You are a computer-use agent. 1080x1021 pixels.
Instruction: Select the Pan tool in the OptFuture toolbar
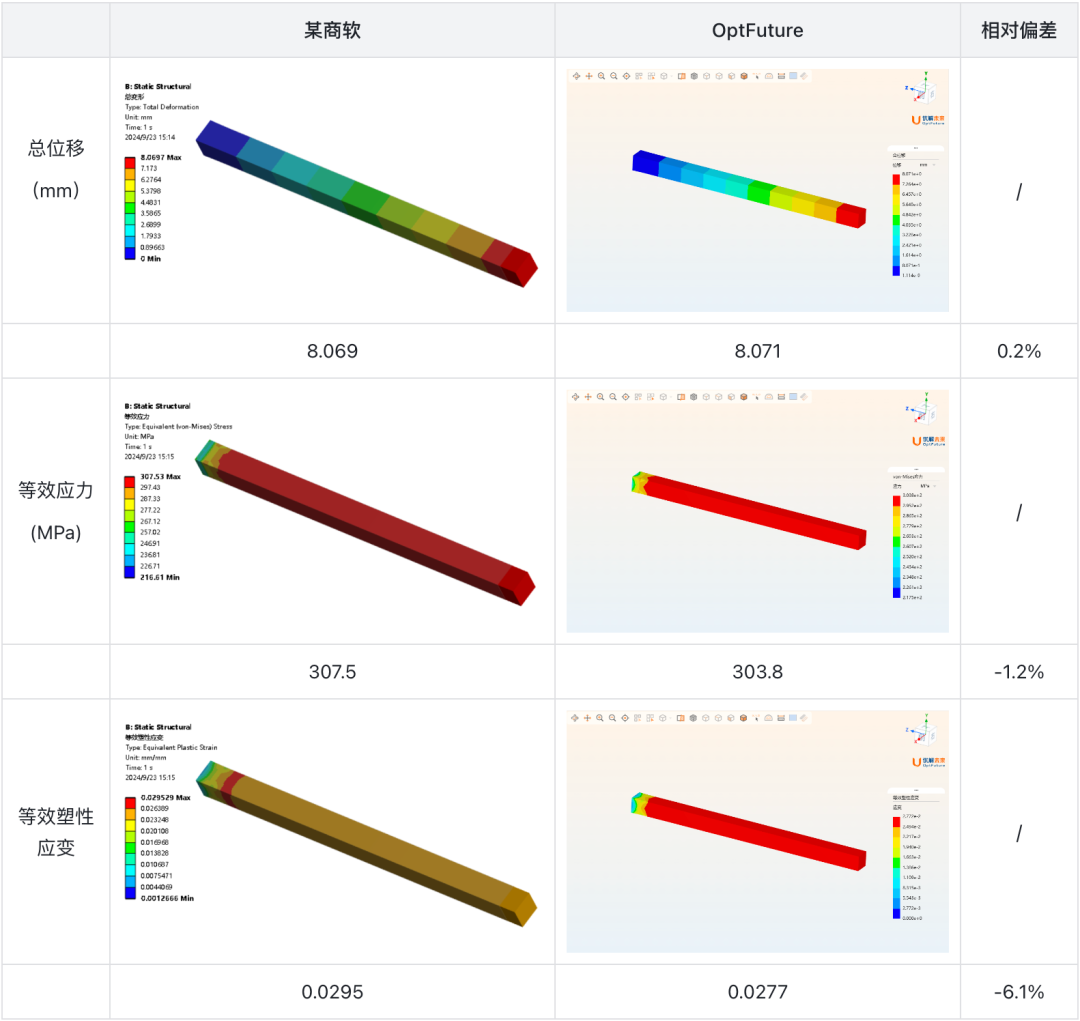[x=588, y=76]
